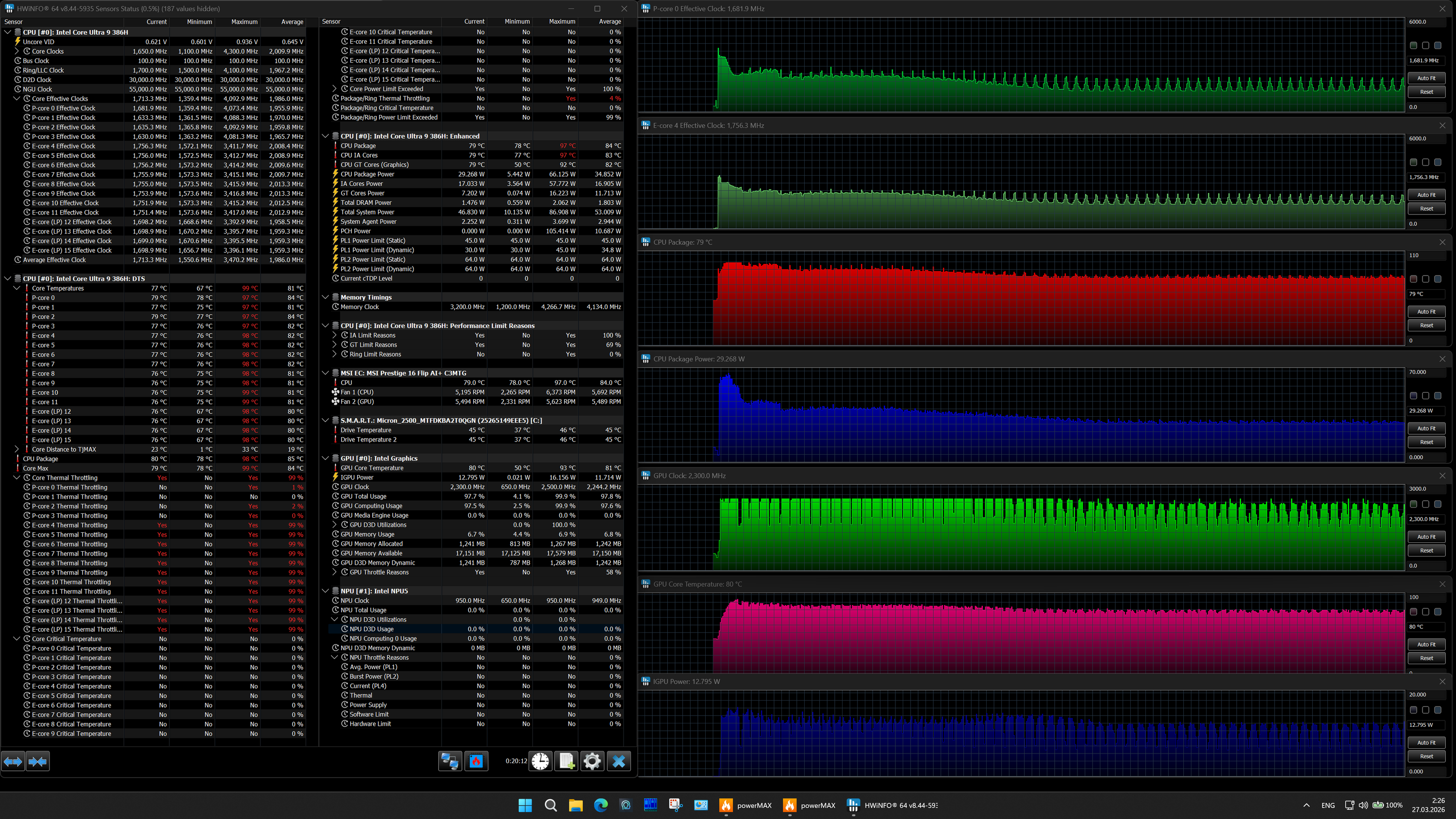Click blue swatch in GPU Clock graph panel
Screen dimensions: 1456x819
[x=1438, y=504]
